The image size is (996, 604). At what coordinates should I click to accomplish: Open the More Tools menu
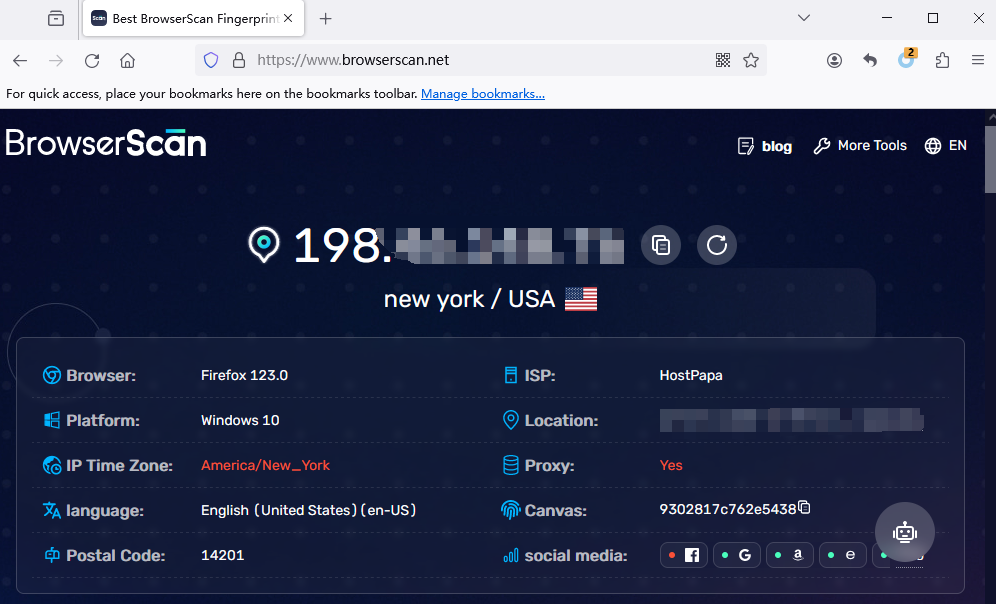860,145
